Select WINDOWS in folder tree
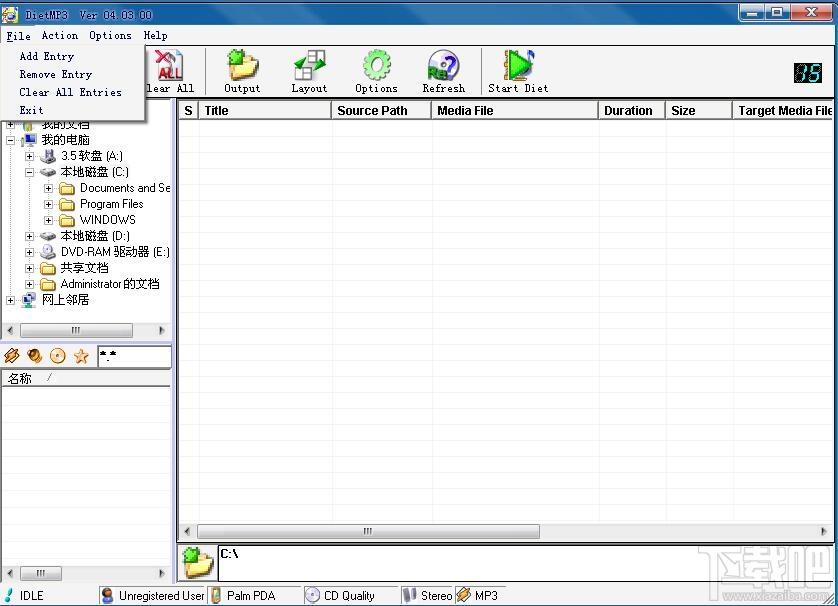This screenshot has height=606, width=838. click(x=107, y=220)
